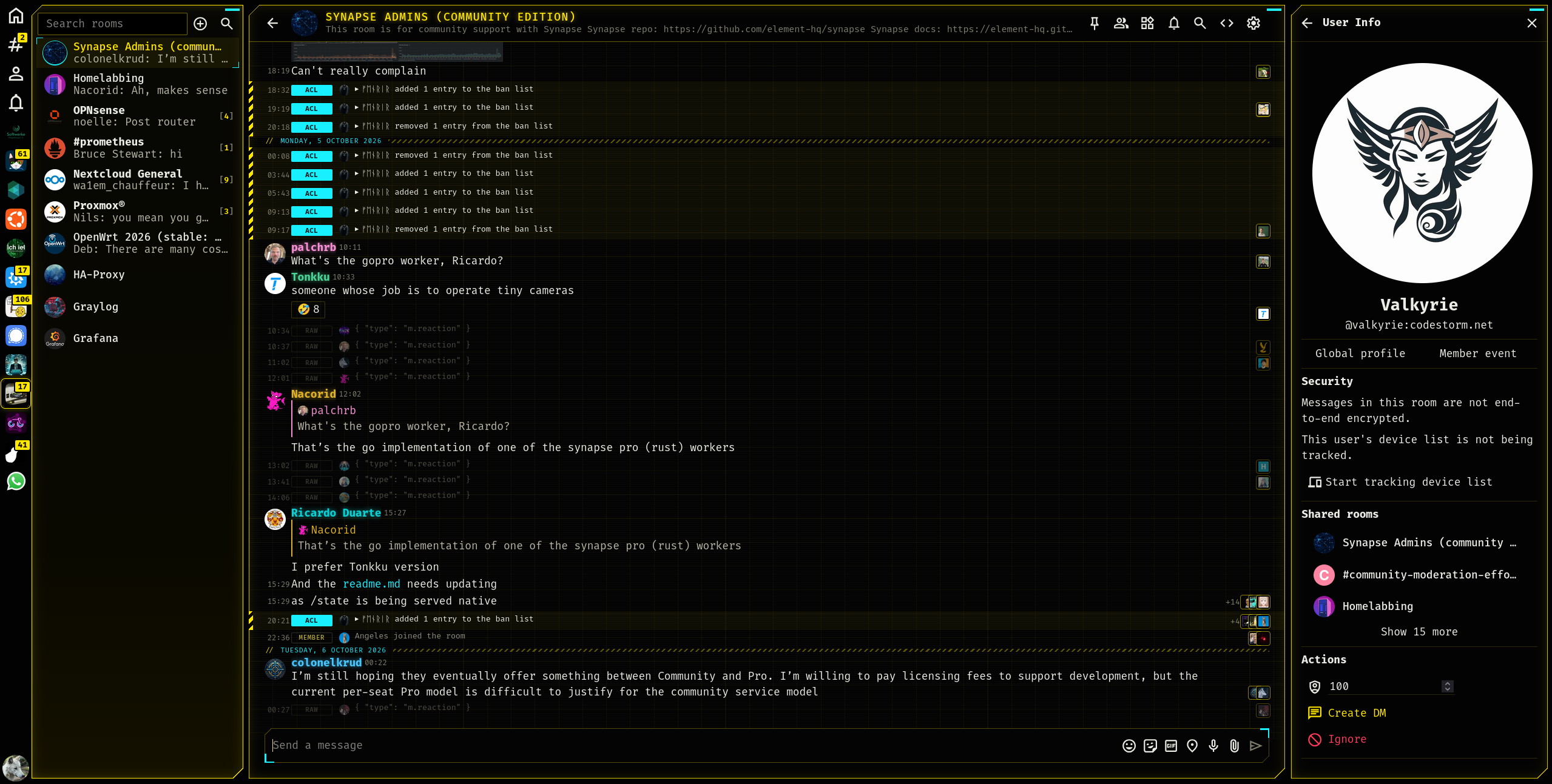Open Grafana room in the list
The width and height of the screenshot is (1552, 784).
[x=138, y=338]
